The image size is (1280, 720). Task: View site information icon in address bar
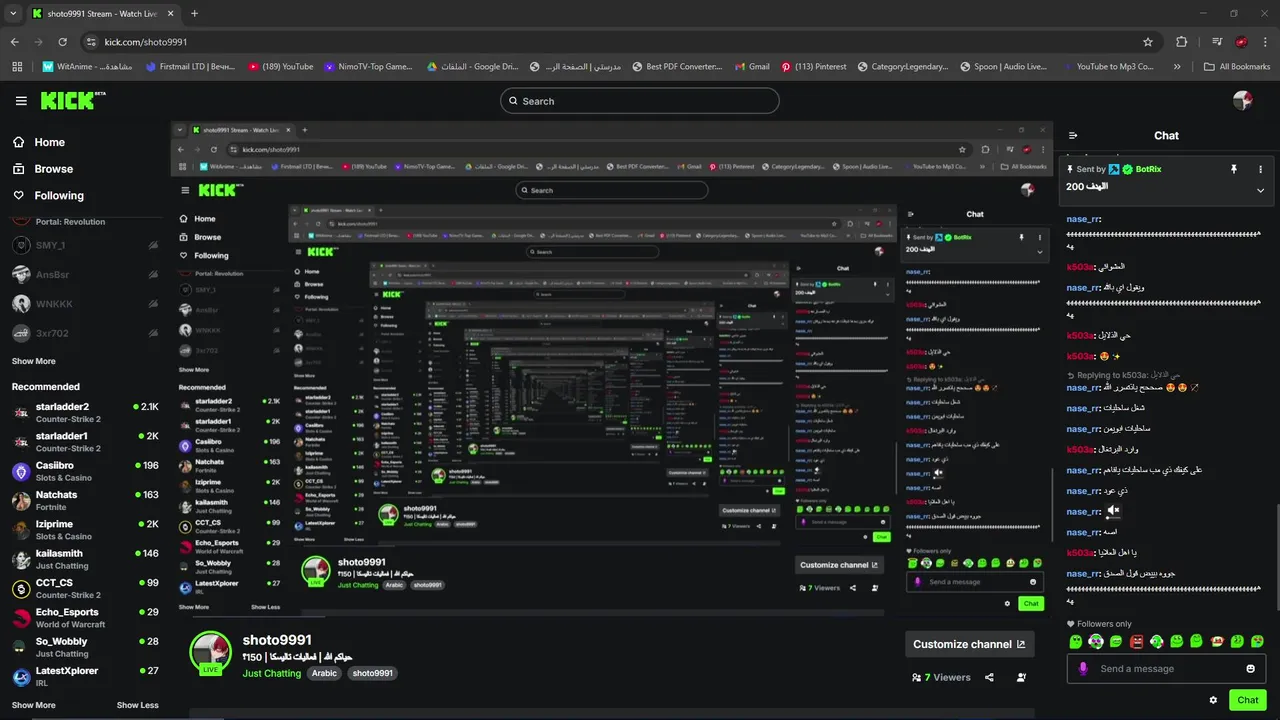coord(91,42)
